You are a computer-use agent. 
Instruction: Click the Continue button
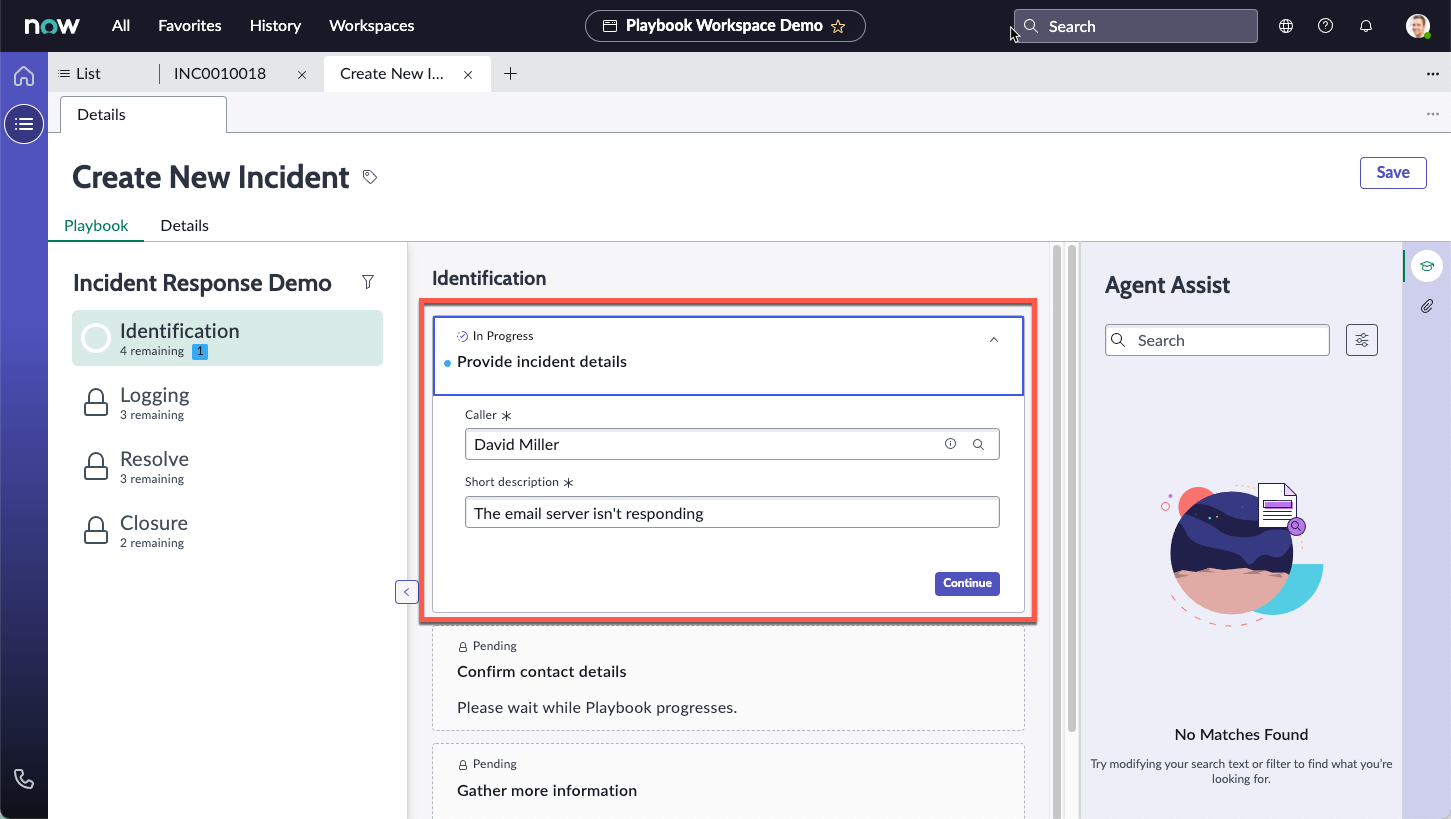click(x=967, y=583)
